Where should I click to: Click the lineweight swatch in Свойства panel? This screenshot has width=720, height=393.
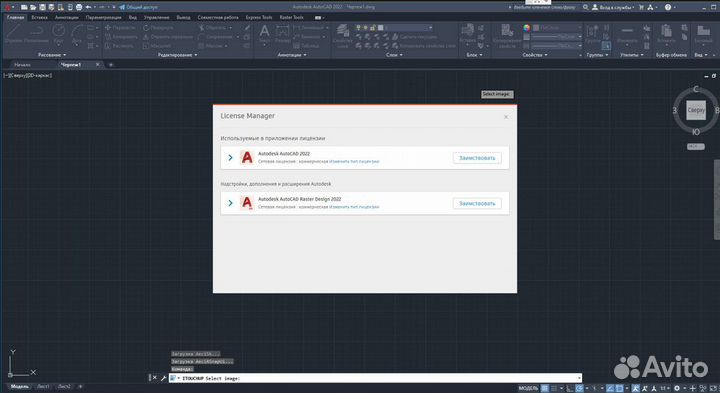[x=526, y=37]
